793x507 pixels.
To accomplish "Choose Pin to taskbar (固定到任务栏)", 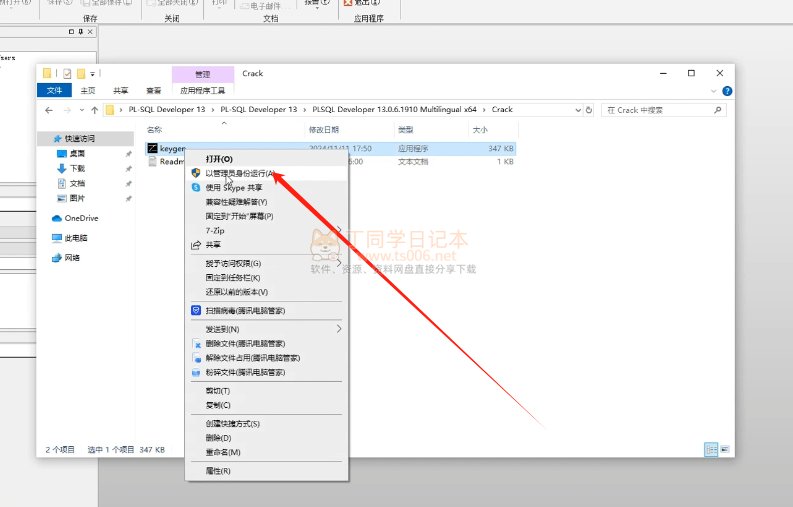I will (267, 278).
